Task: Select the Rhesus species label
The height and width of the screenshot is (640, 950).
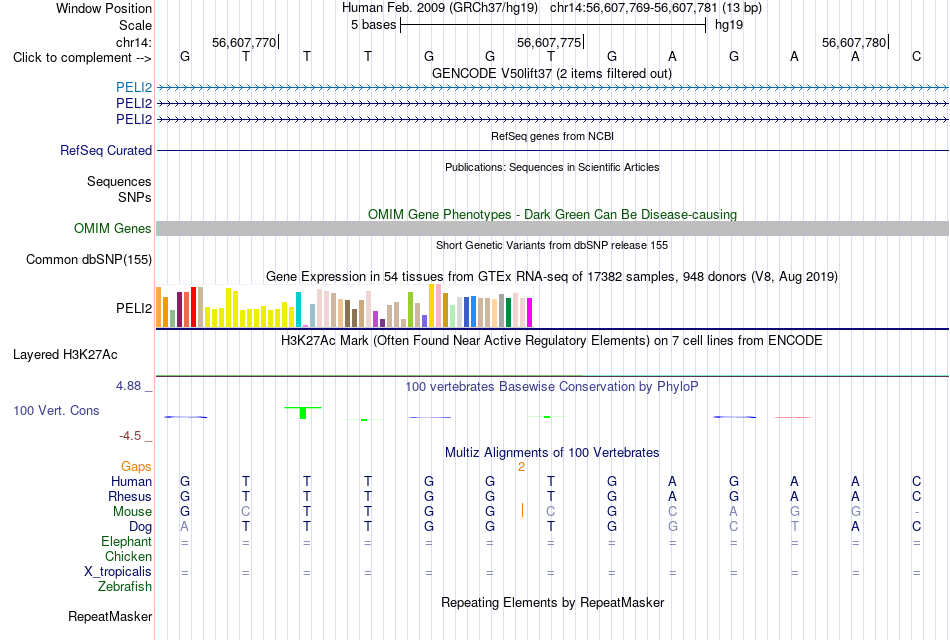Action: tap(130, 496)
